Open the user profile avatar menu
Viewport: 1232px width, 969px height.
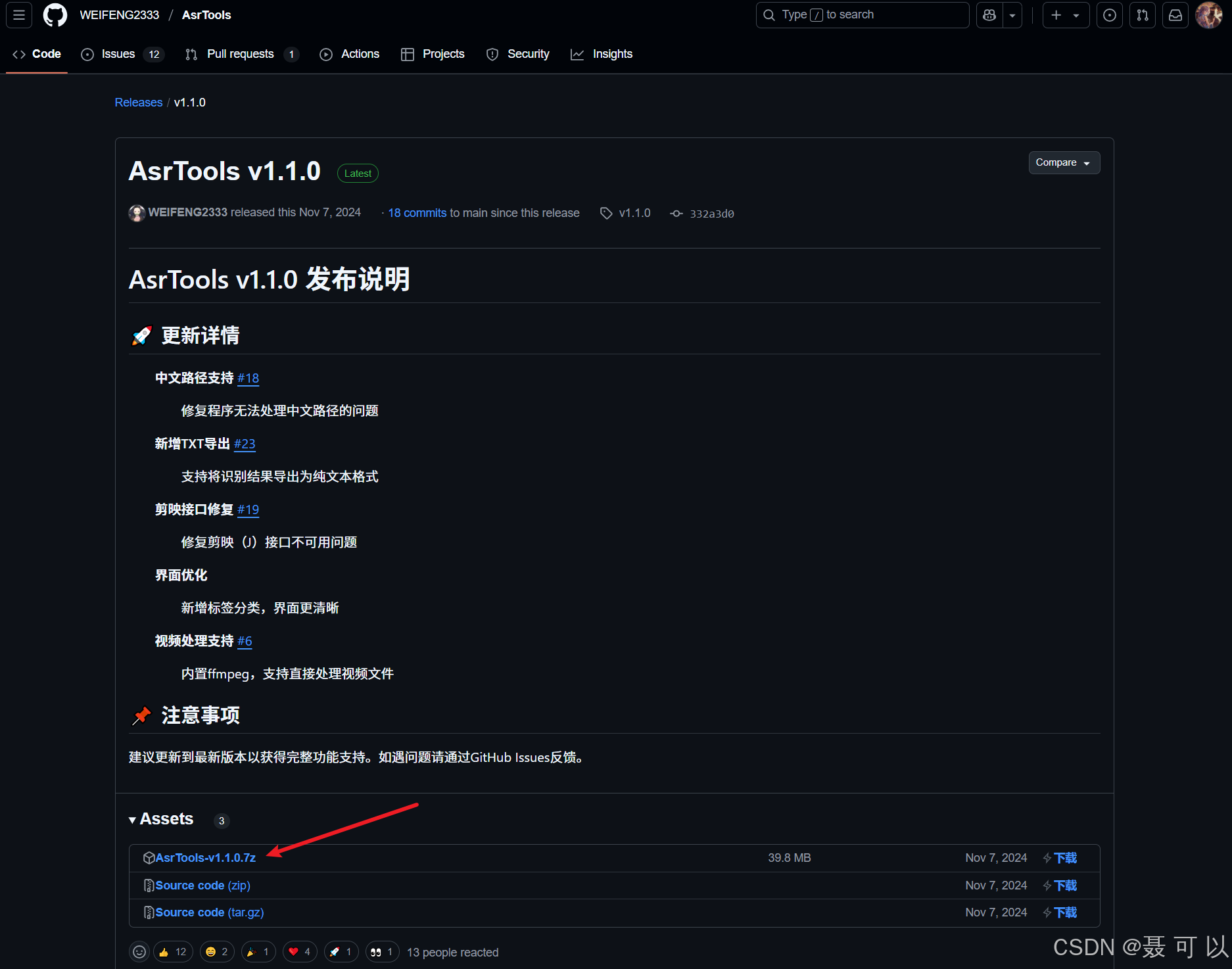point(1209,15)
